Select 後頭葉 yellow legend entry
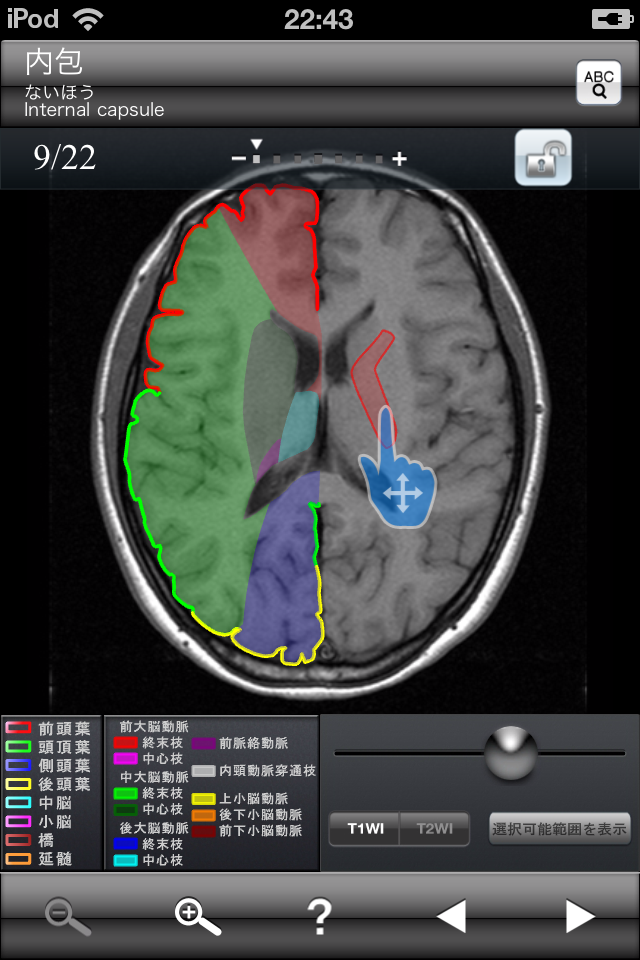The height and width of the screenshot is (960, 640). pyautogui.click(x=52, y=785)
